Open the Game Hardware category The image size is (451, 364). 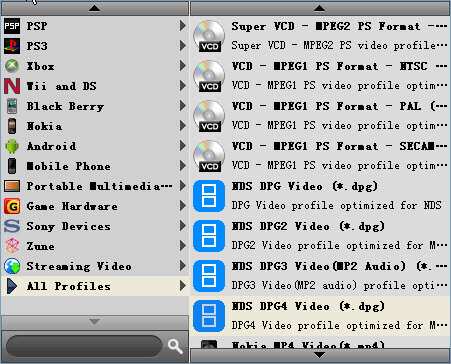click(x=95, y=206)
